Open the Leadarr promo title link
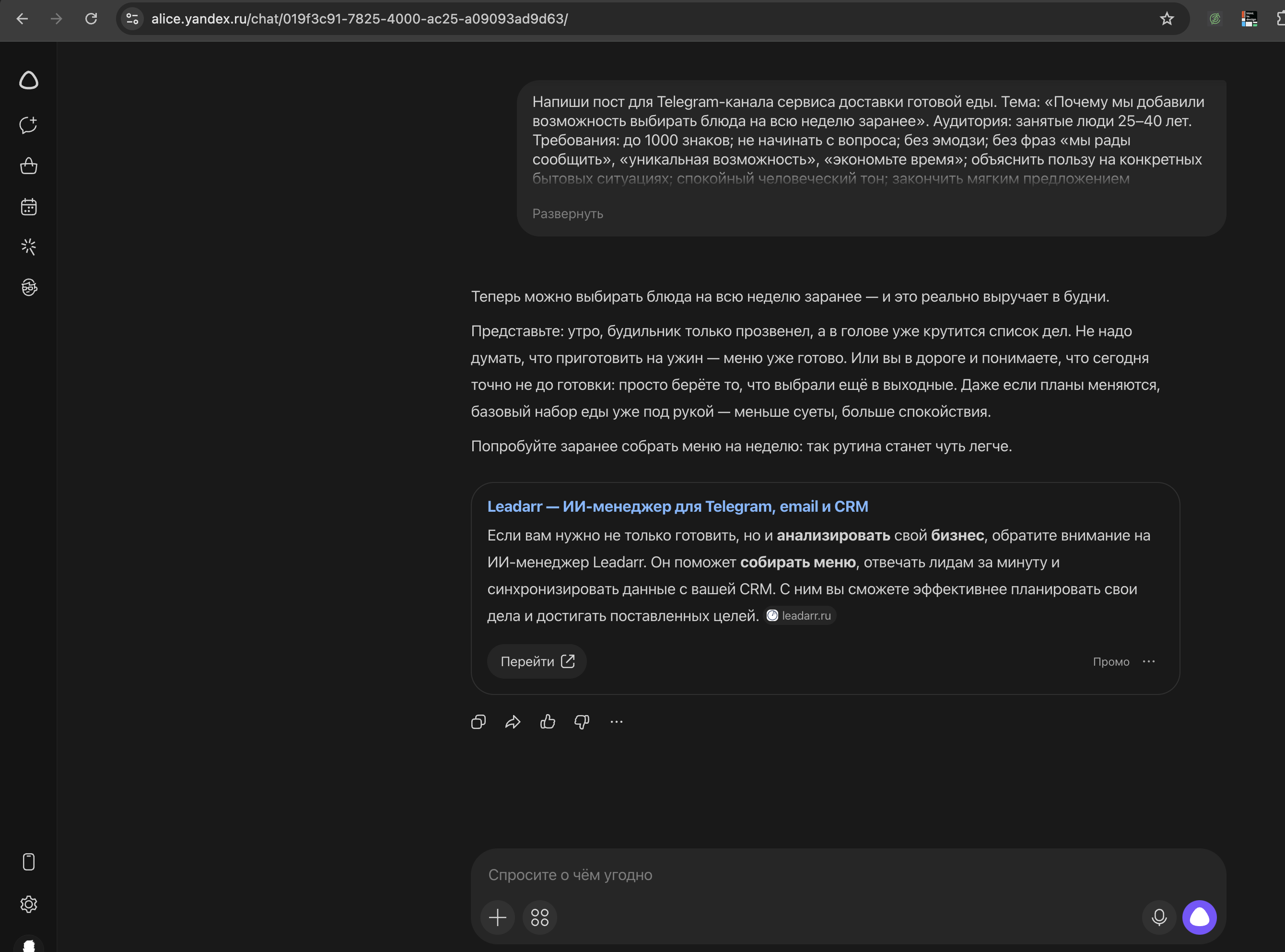1285x952 pixels. point(678,506)
